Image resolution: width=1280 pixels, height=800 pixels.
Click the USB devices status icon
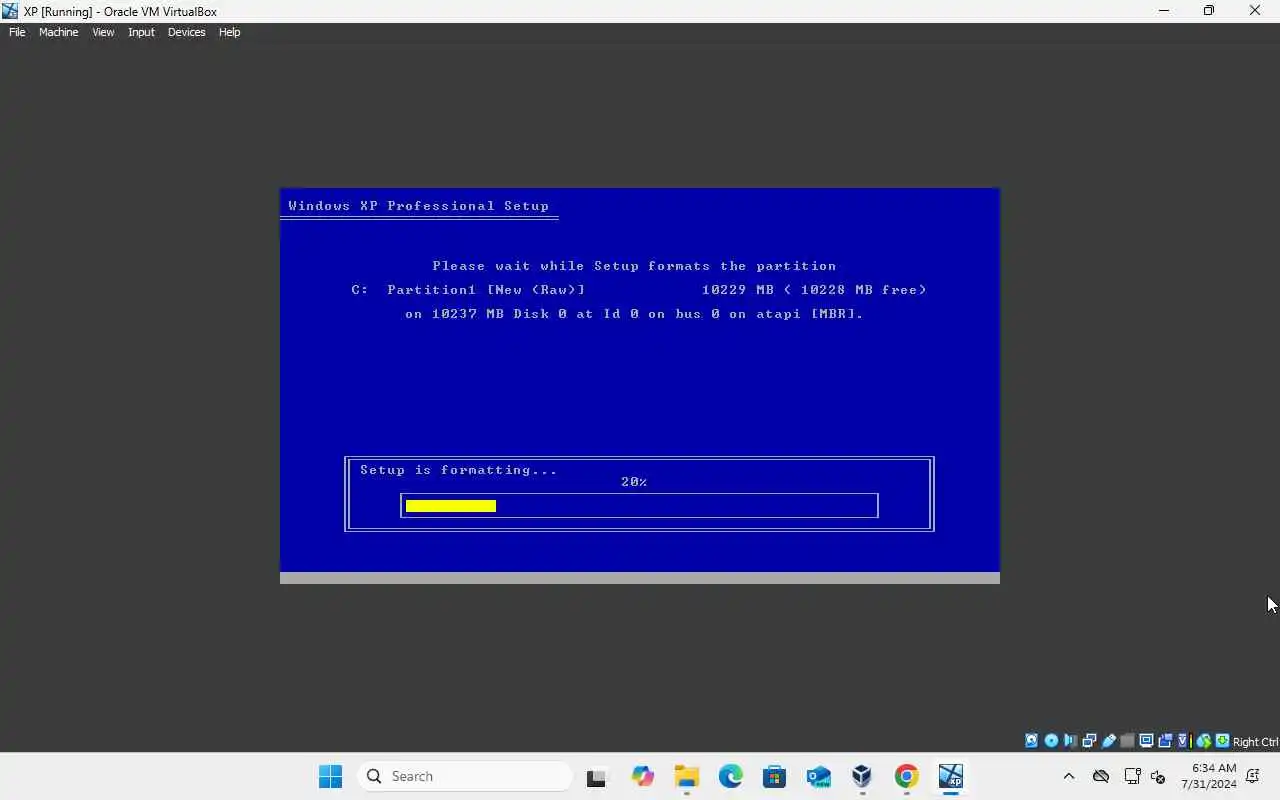click(1109, 741)
